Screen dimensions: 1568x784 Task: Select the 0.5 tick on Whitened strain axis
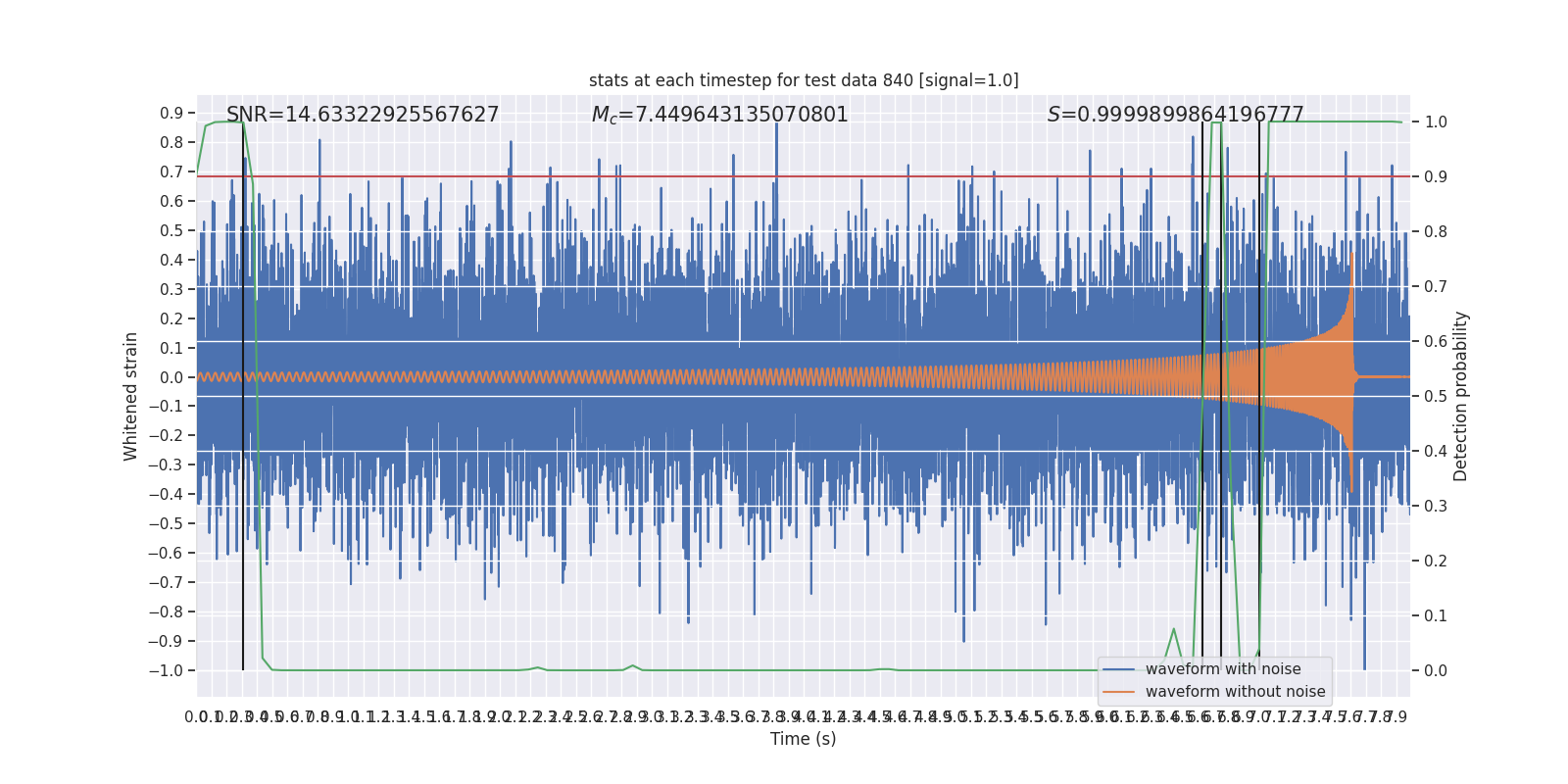point(171,231)
